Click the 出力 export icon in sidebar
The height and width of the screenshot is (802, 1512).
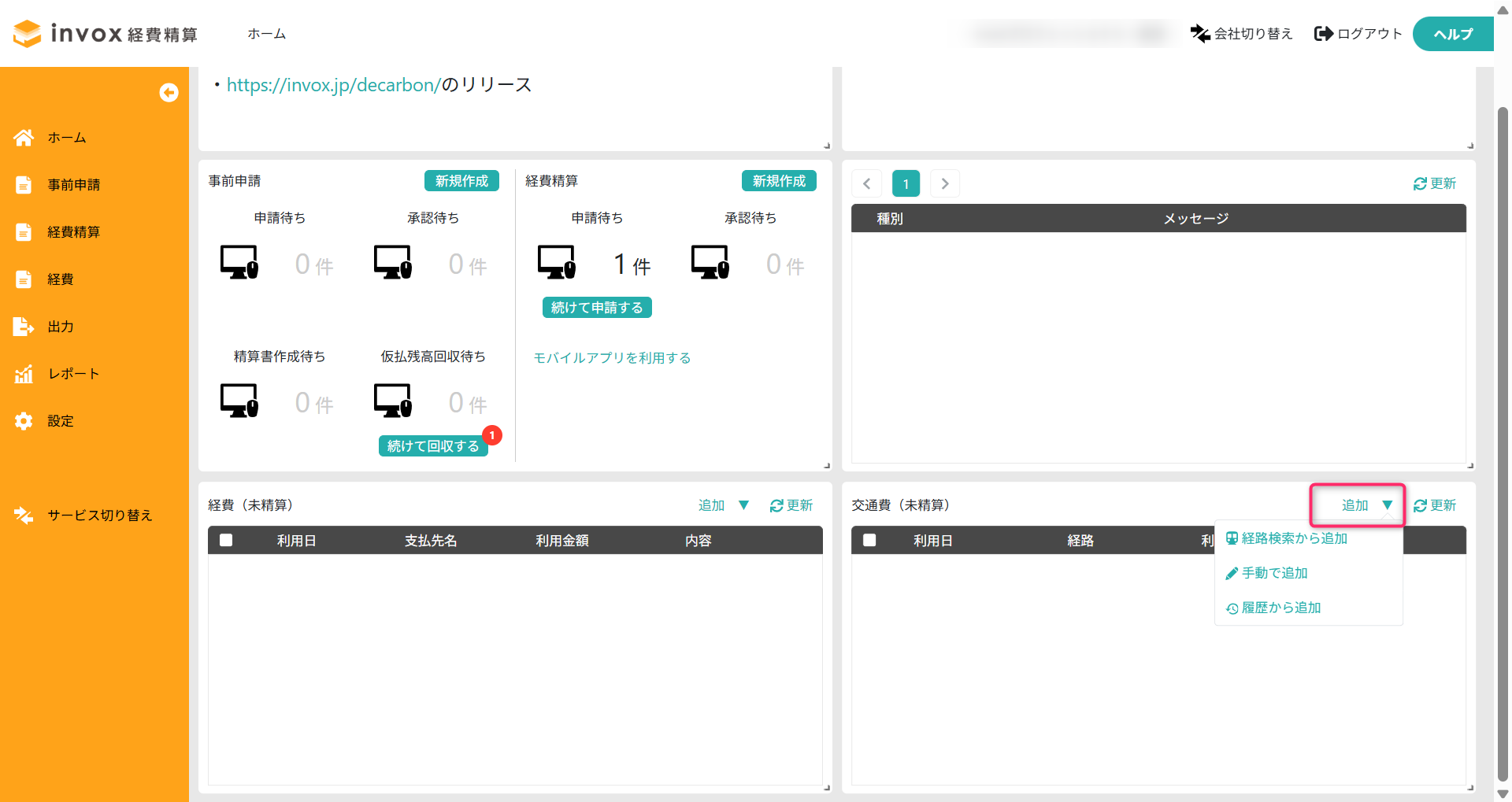point(24,327)
